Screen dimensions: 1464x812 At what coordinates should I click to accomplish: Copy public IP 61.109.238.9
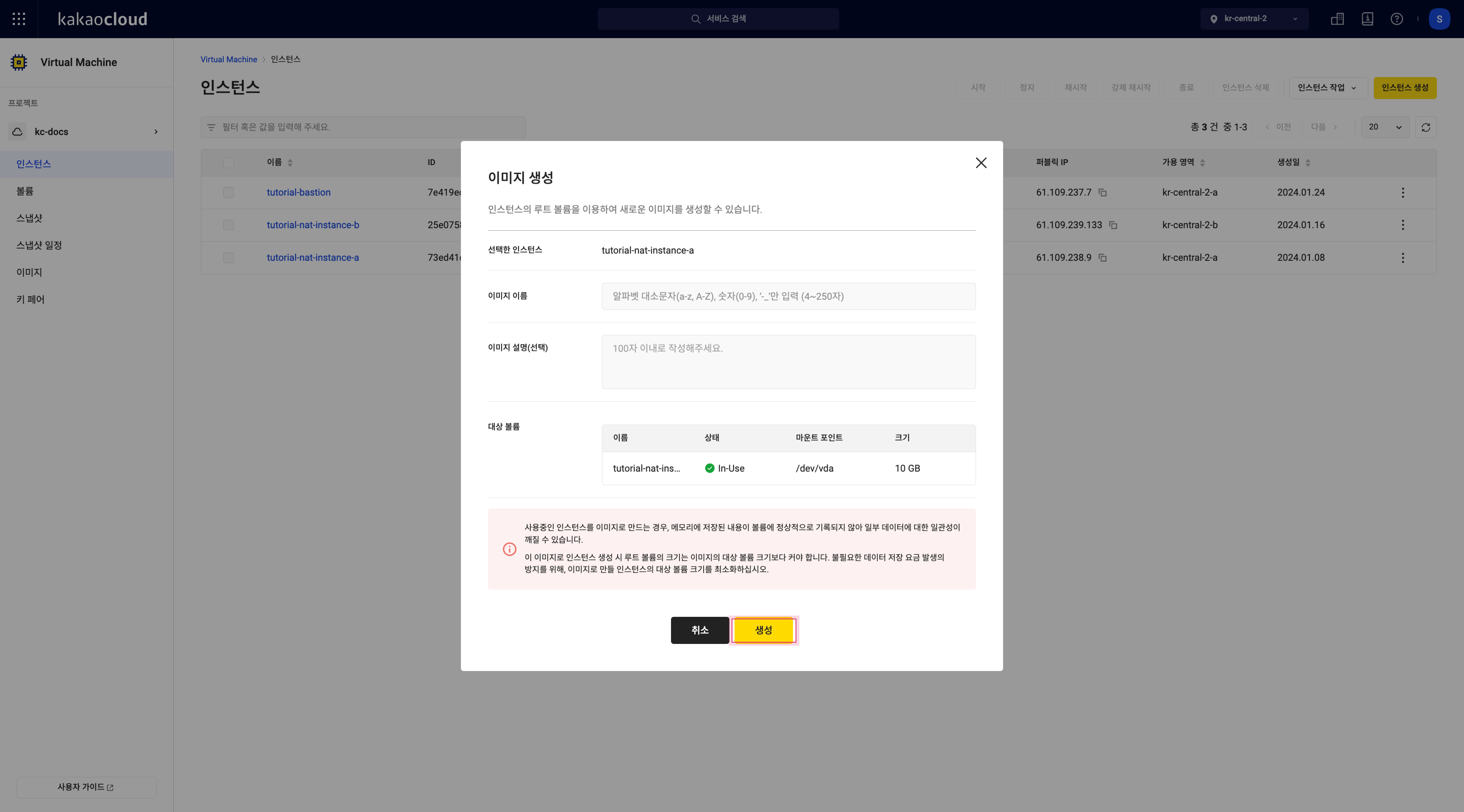(1102, 258)
